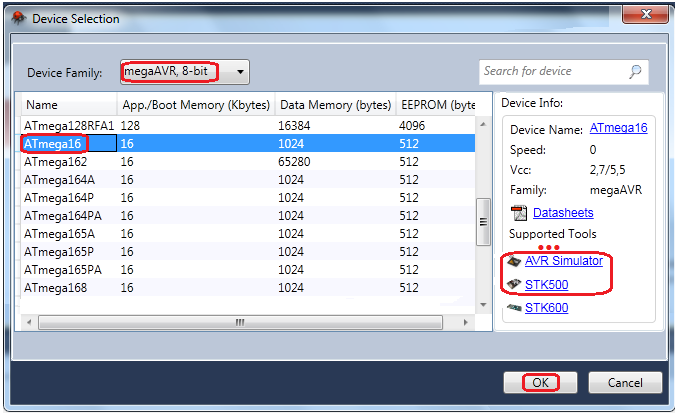The height and width of the screenshot is (413, 678).
Task: Click the 4096 EEPROM cell
Action: tap(412, 126)
